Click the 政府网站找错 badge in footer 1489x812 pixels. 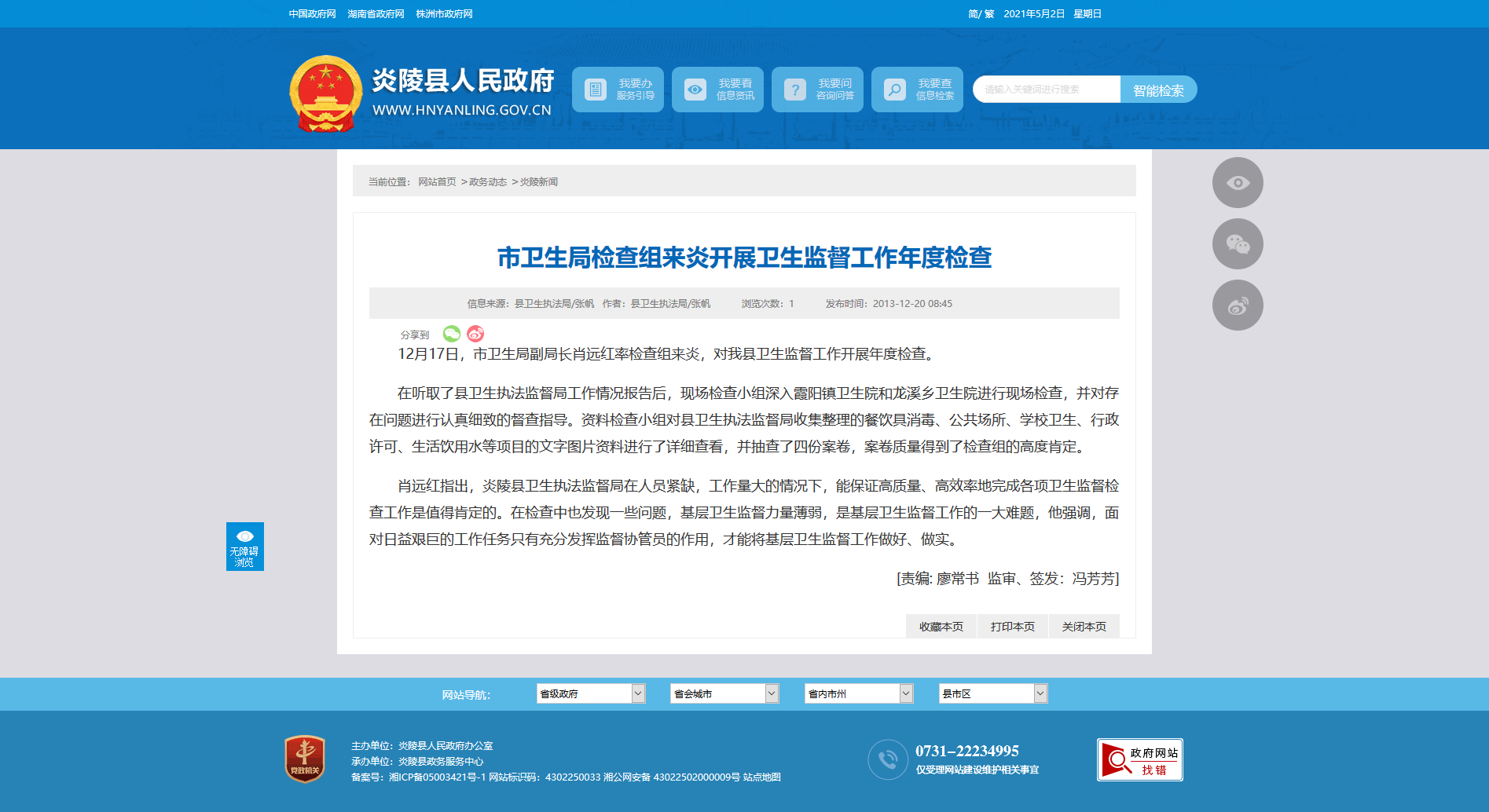click(x=1139, y=760)
